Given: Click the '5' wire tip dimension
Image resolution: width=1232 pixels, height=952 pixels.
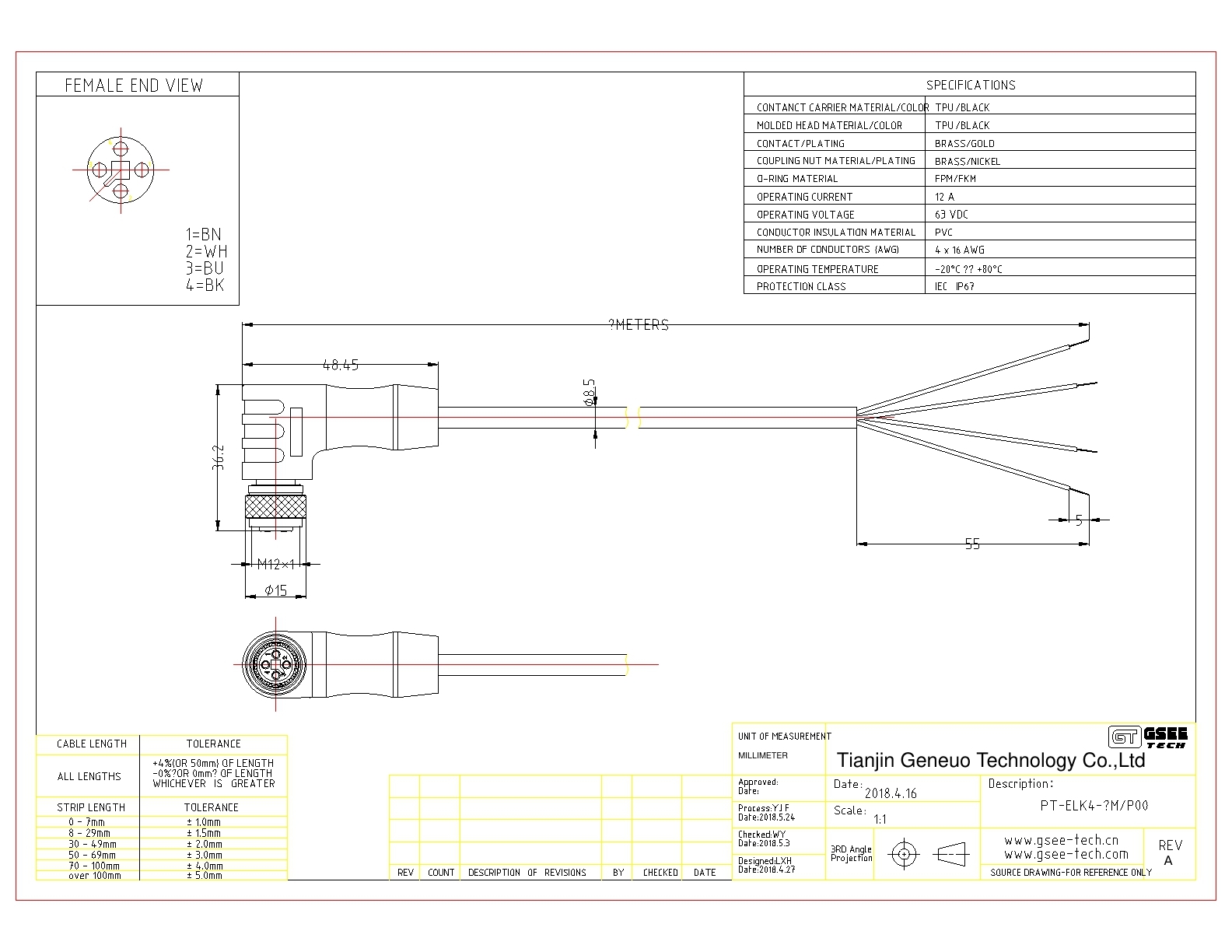Looking at the screenshot, I should click(x=1079, y=520).
